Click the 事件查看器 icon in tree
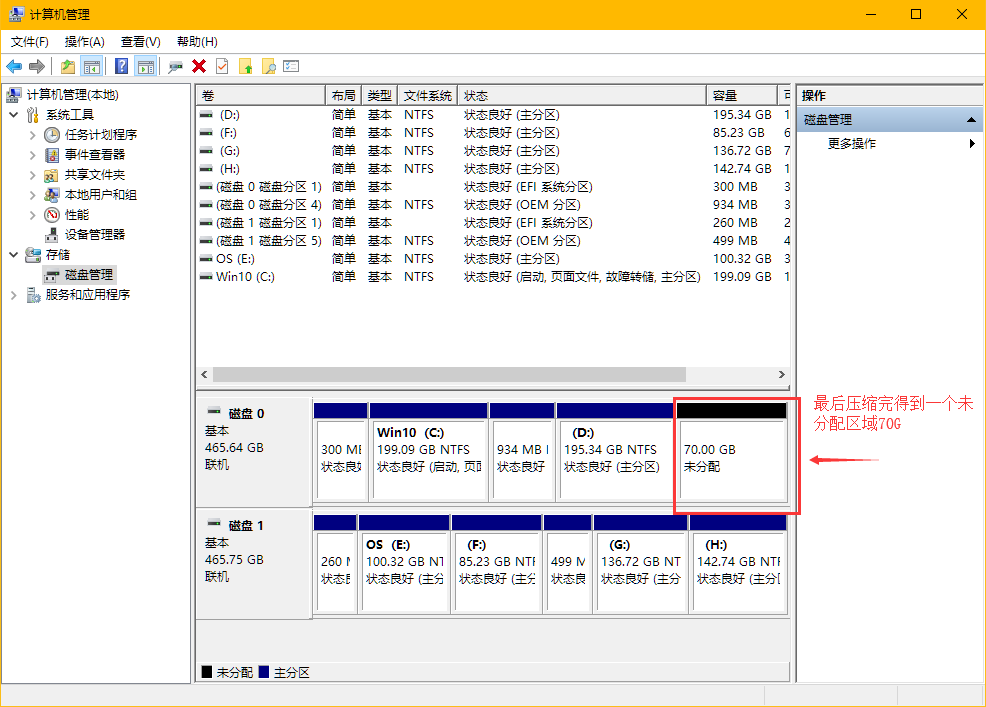The width and height of the screenshot is (986, 707). (52, 155)
